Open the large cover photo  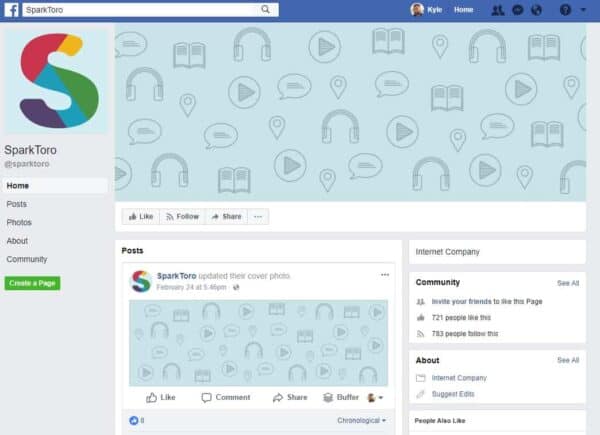(351, 112)
